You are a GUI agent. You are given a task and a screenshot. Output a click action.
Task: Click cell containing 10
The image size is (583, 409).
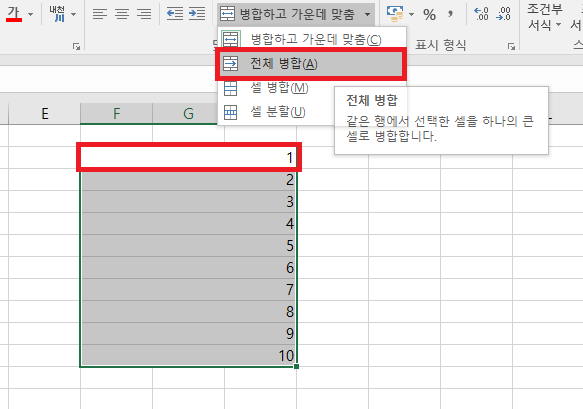tap(189, 355)
